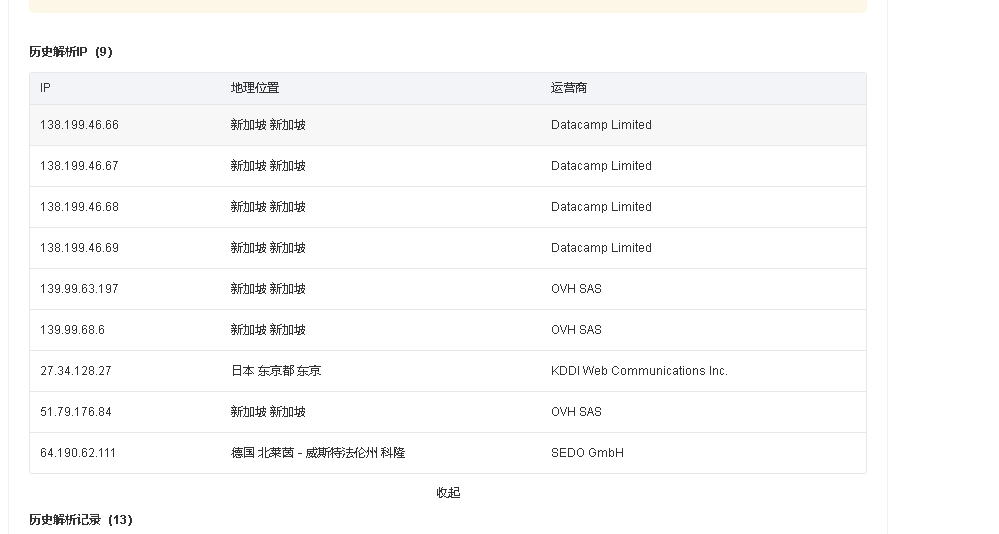This screenshot has width=999, height=534.
Task: Select IP address 138.199.46.68
Action: click(x=79, y=207)
